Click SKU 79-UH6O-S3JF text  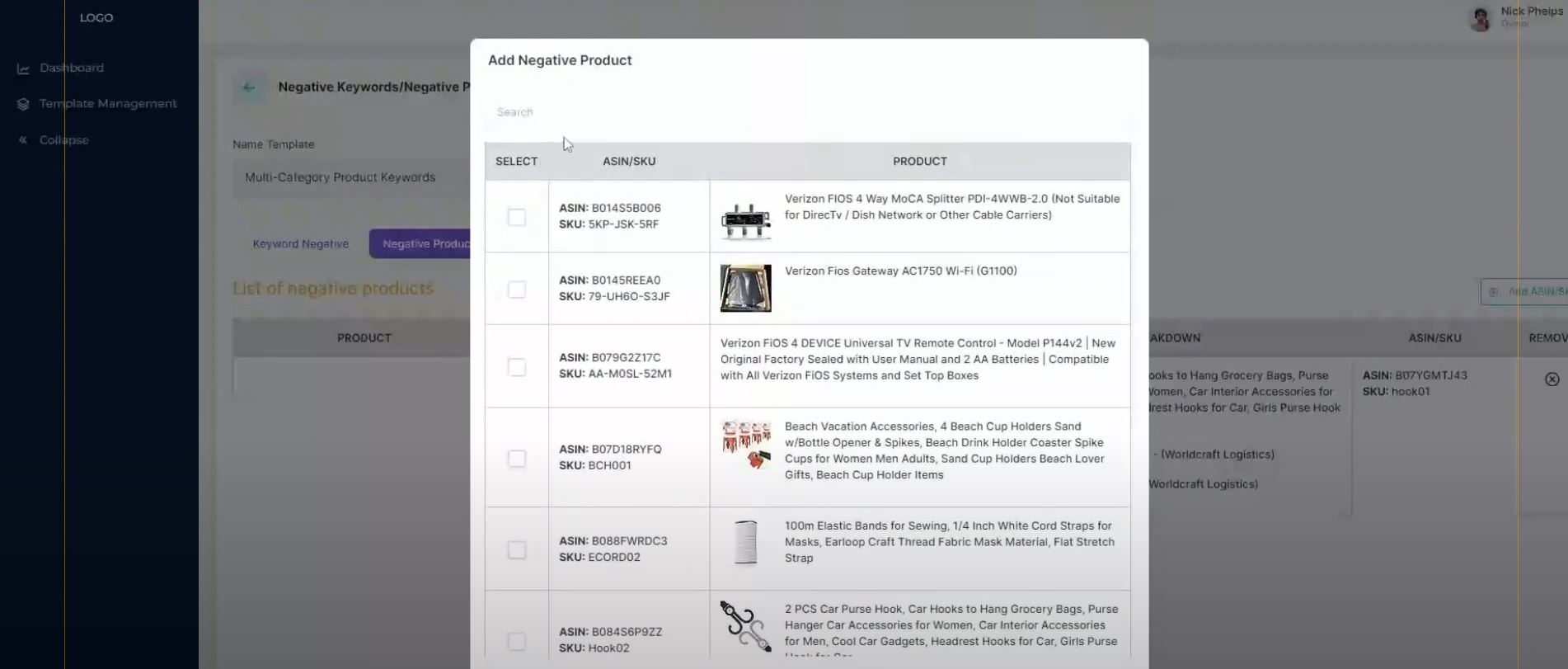(614, 296)
